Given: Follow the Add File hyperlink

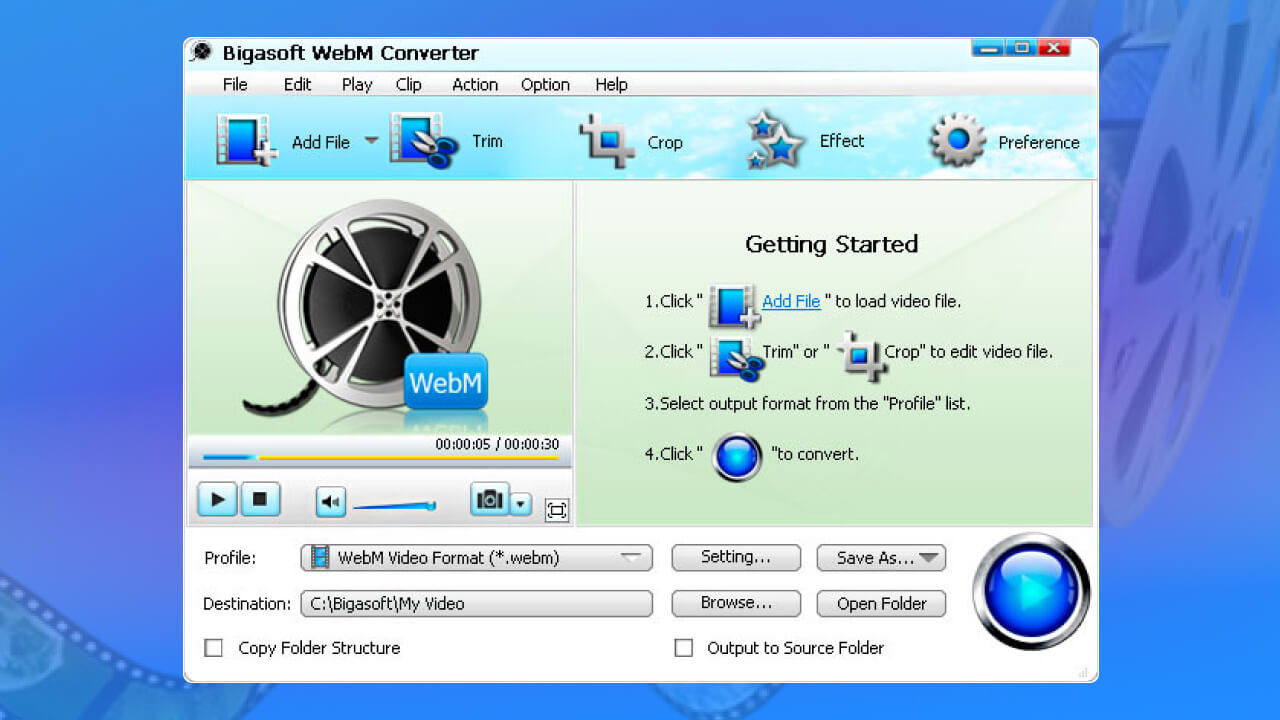Looking at the screenshot, I should tap(791, 301).
